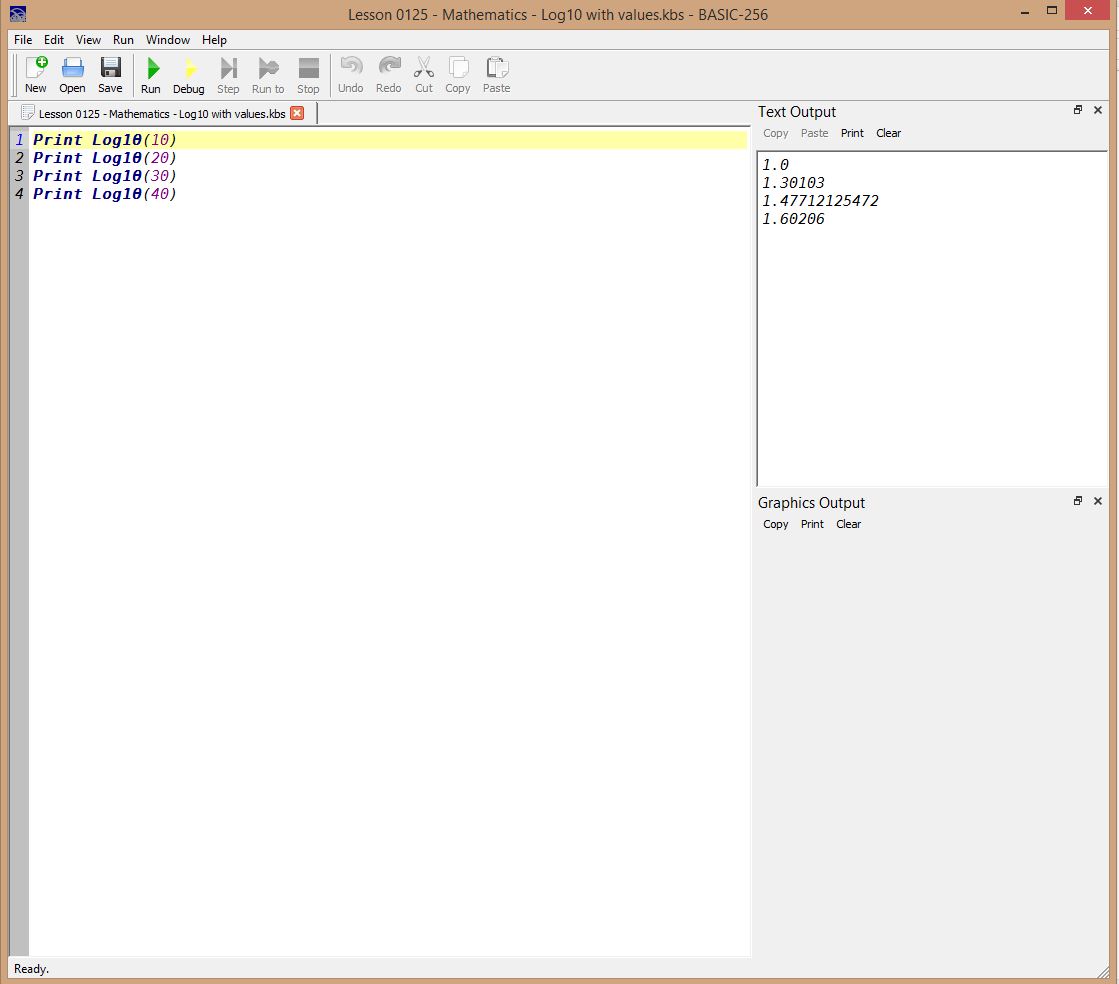Viewport: 1119px width, 984px height.
Task: Click the Cut scissors icon
Action: 424,69
